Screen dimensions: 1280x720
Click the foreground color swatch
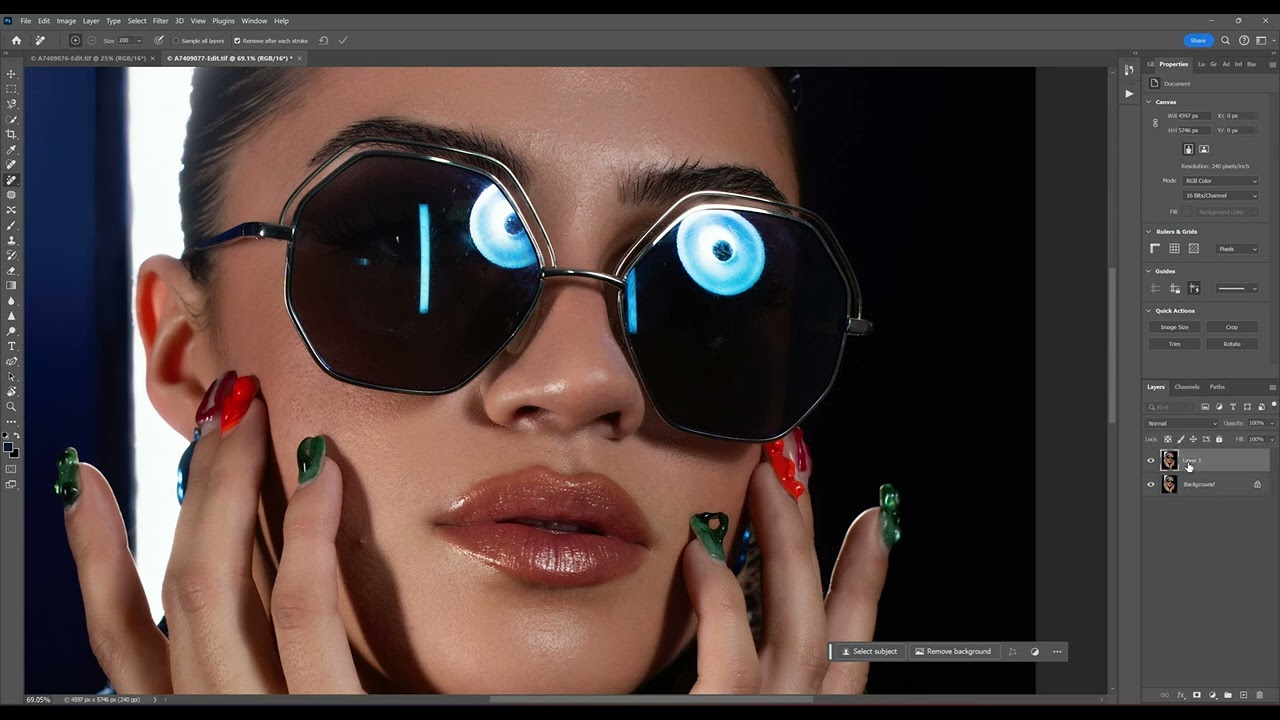pyautogui.click(x=9, y=447)
